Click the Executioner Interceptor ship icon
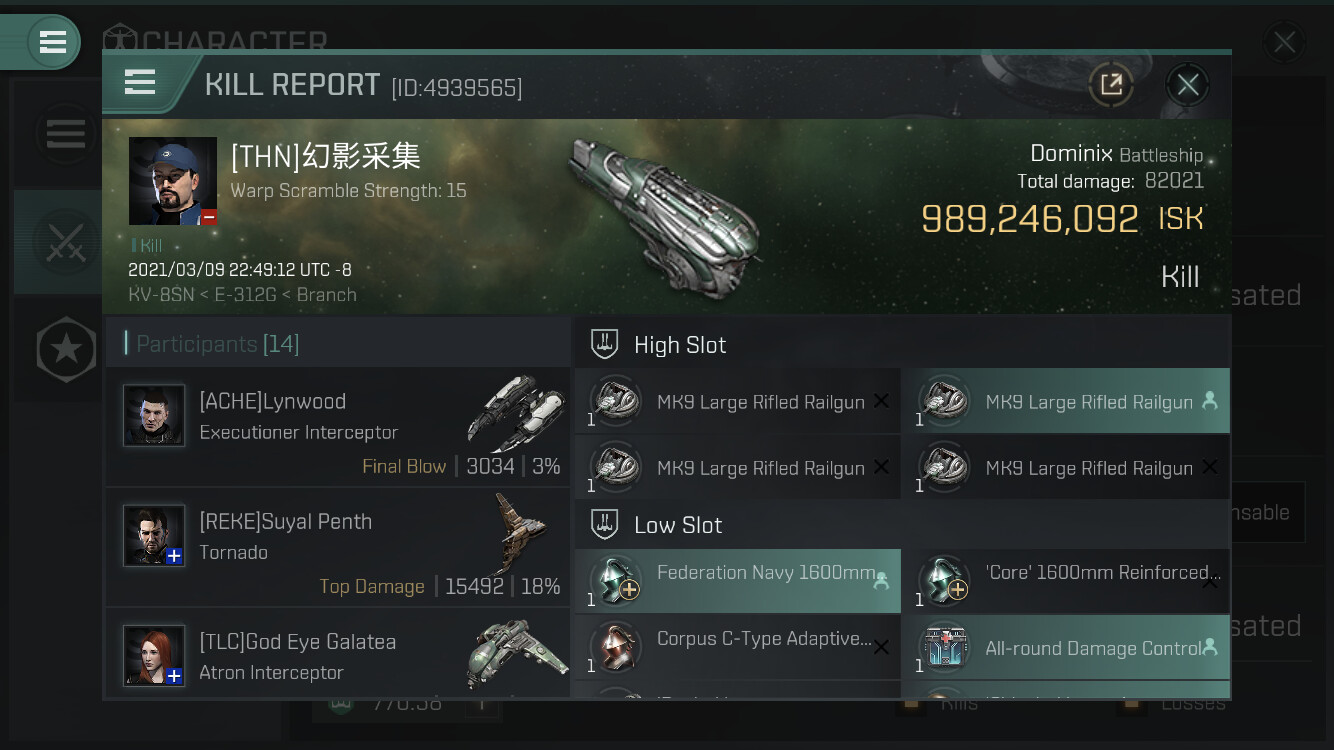This screenshot has width=1334, height=750. point(515,413)
